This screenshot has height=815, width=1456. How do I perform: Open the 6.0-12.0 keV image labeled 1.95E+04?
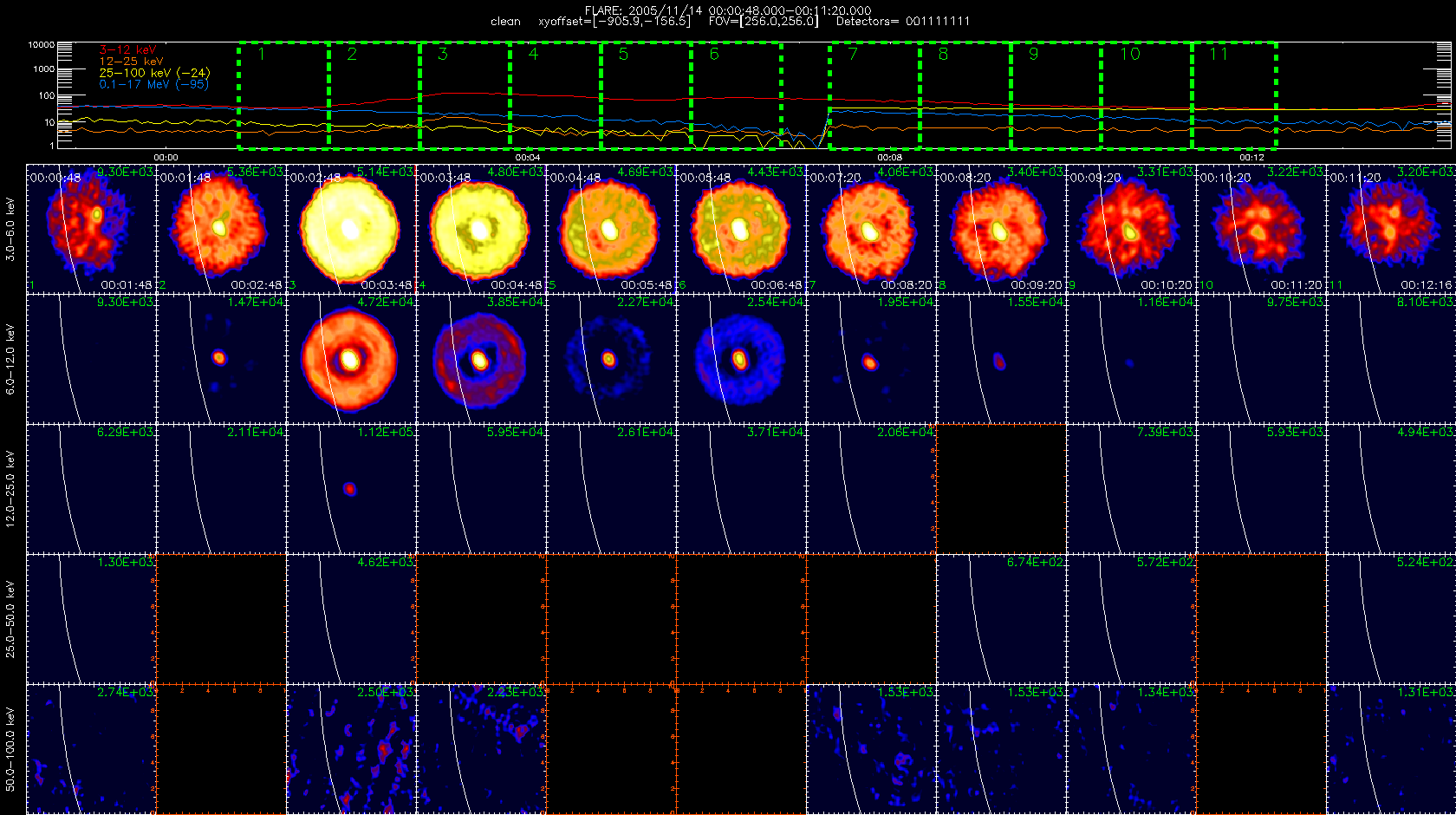point(871,358)
